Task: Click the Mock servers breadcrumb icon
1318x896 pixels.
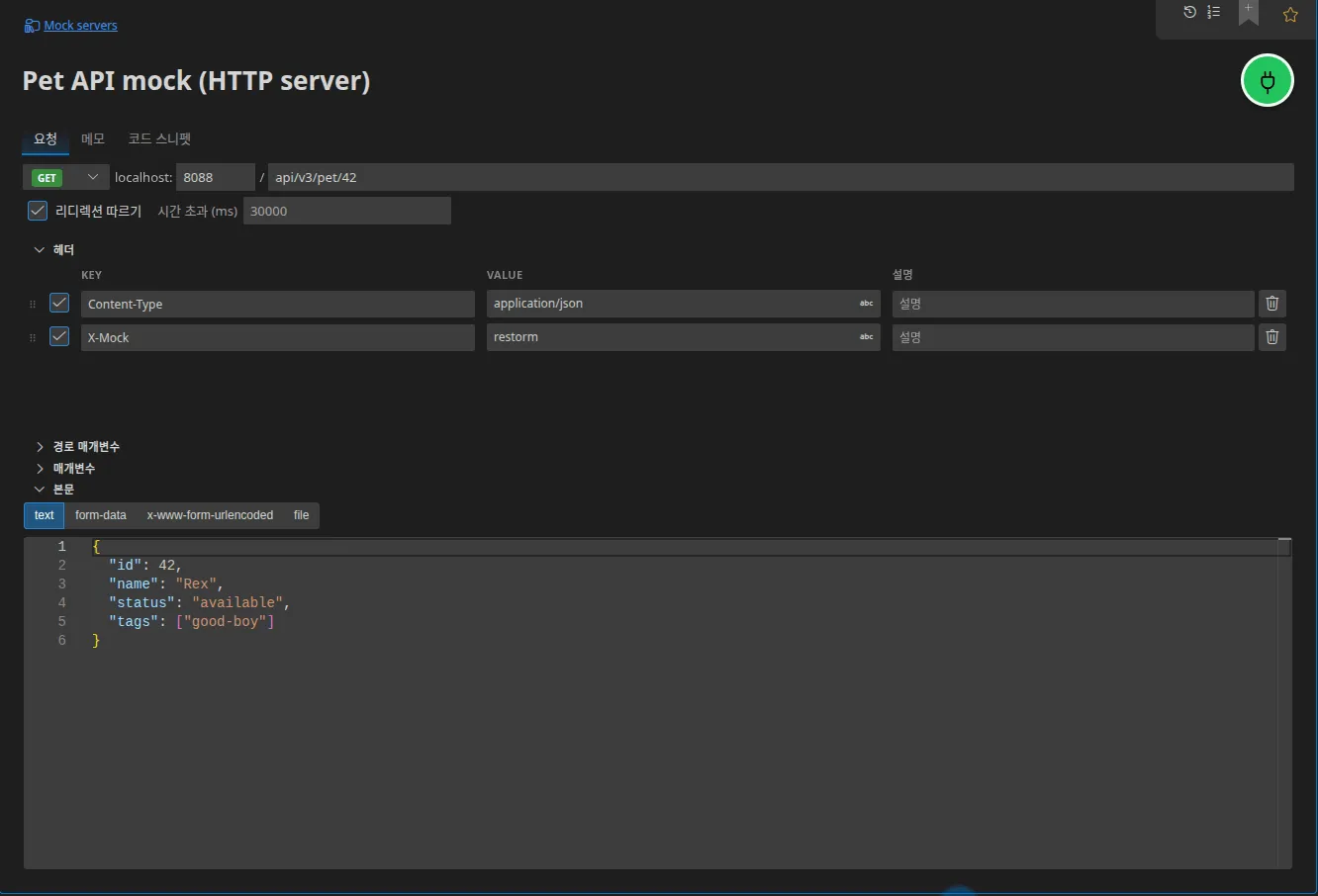Action: [32, 26]
